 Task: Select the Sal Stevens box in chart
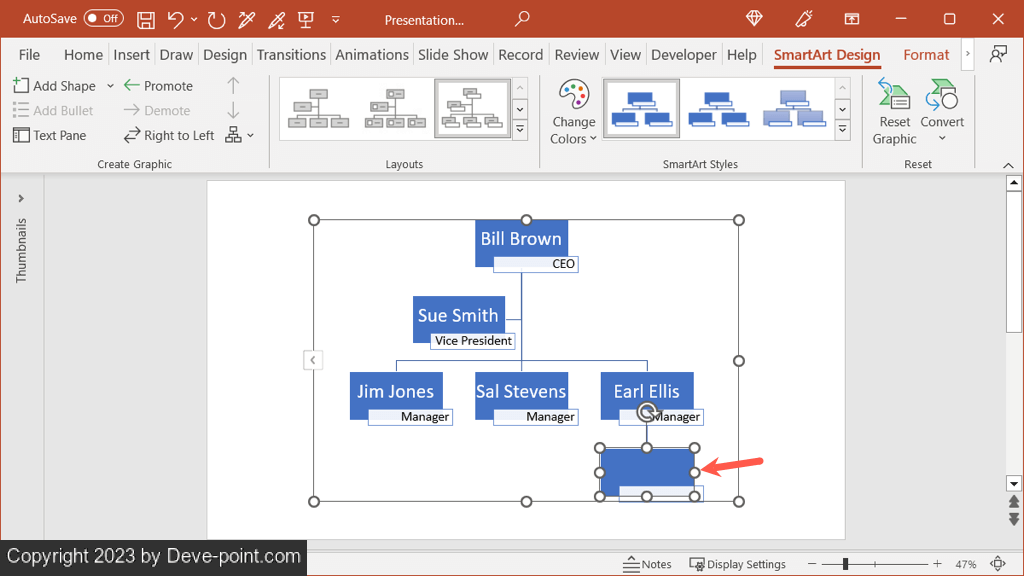tap(521, 392)
